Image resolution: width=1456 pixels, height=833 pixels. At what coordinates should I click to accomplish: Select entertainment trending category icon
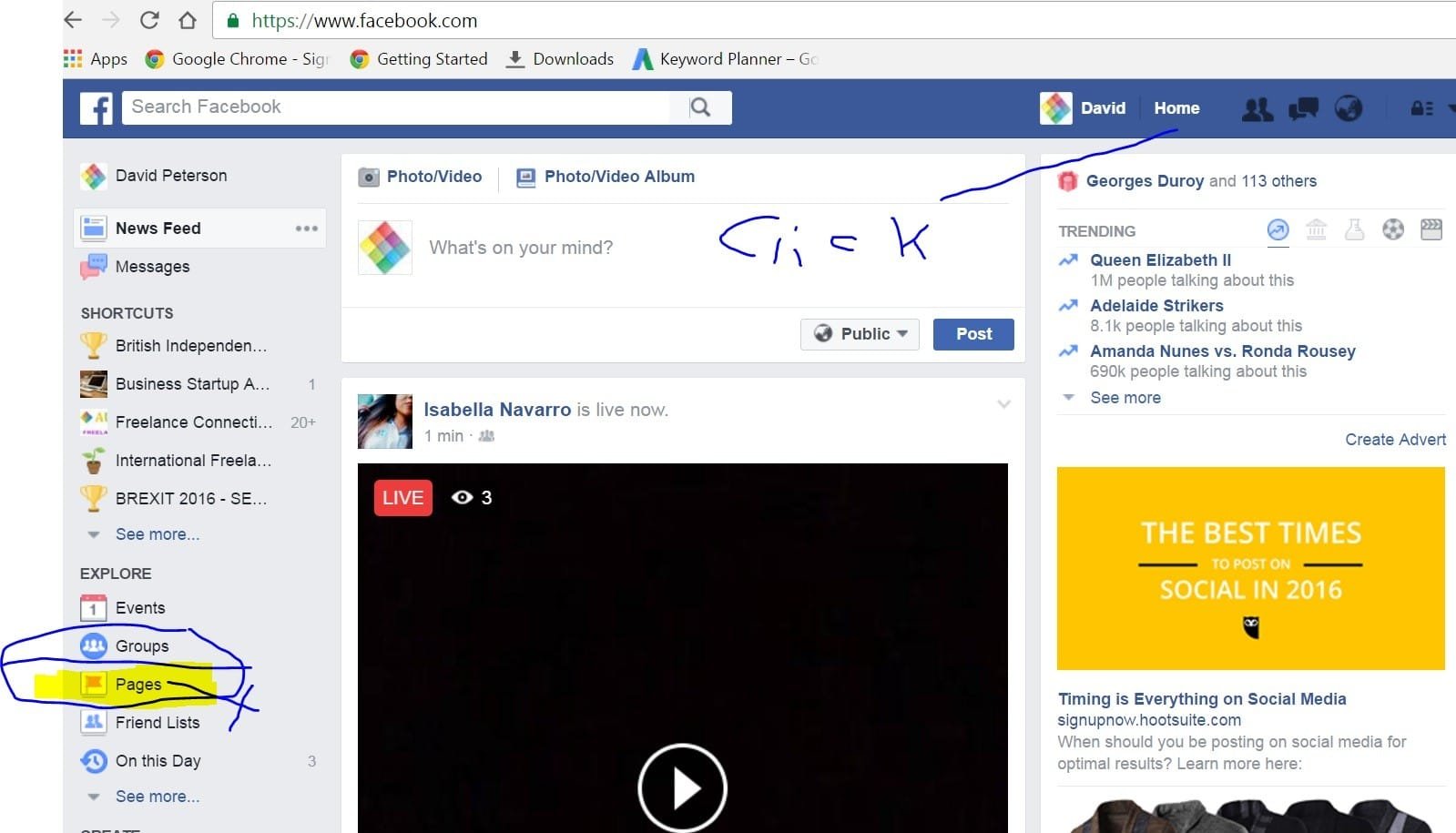coord(1431,229)
